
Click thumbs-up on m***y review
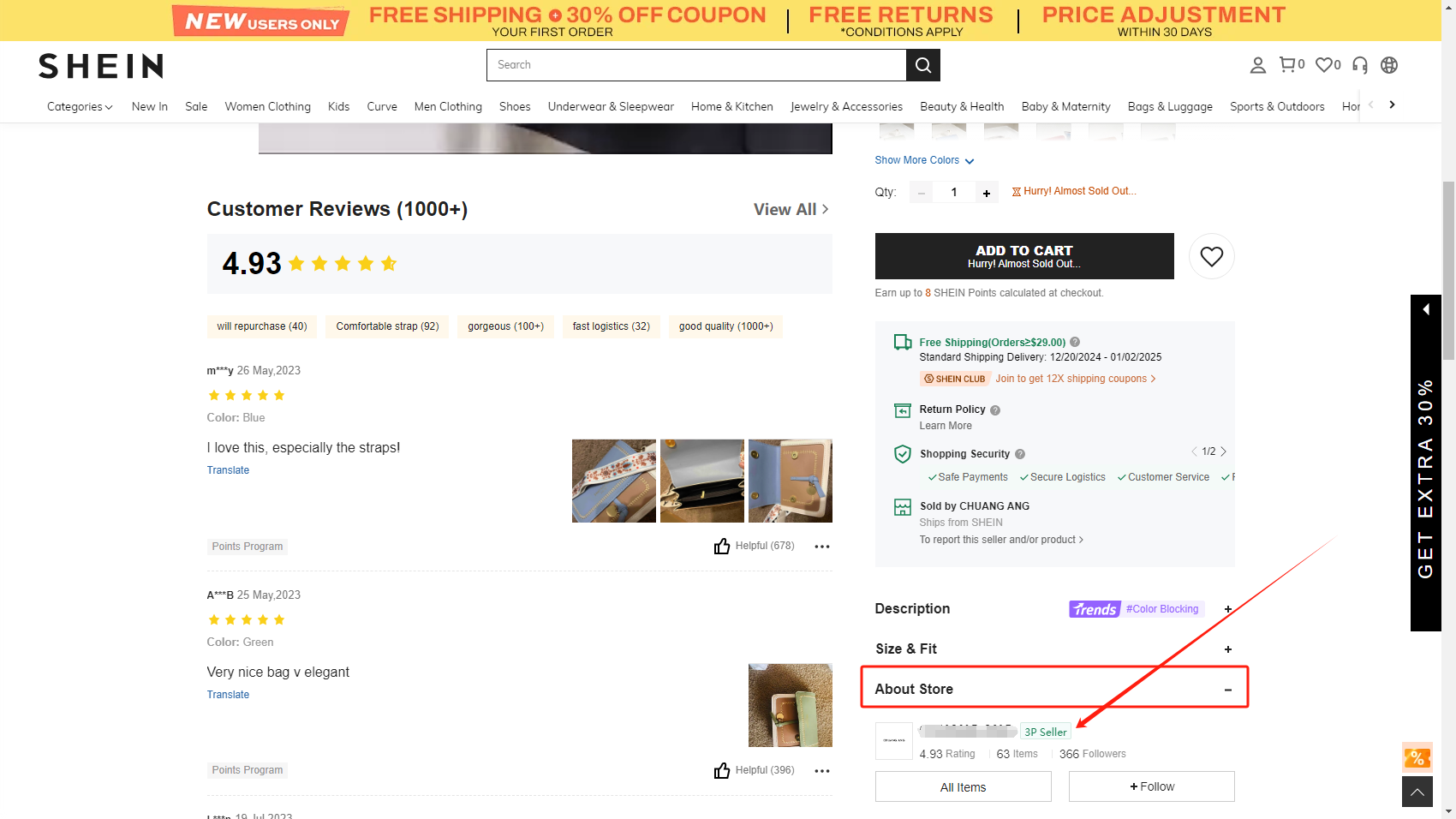[x=722, y=546]
